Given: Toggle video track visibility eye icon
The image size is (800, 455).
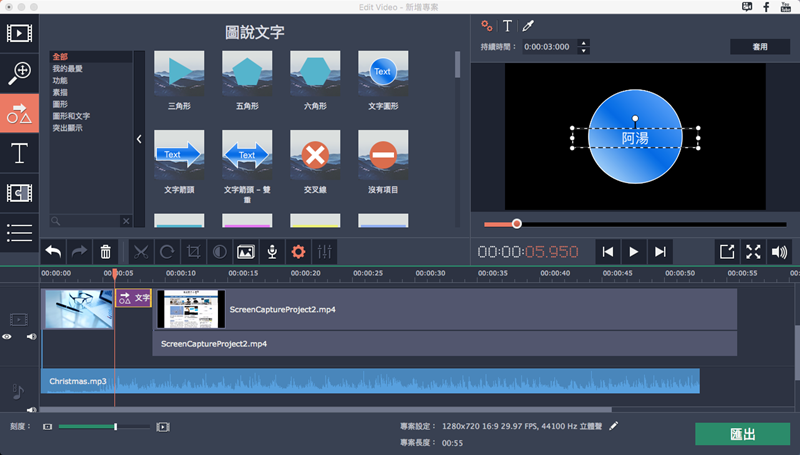Looking at the screenshot, I should tap(7, 337).
